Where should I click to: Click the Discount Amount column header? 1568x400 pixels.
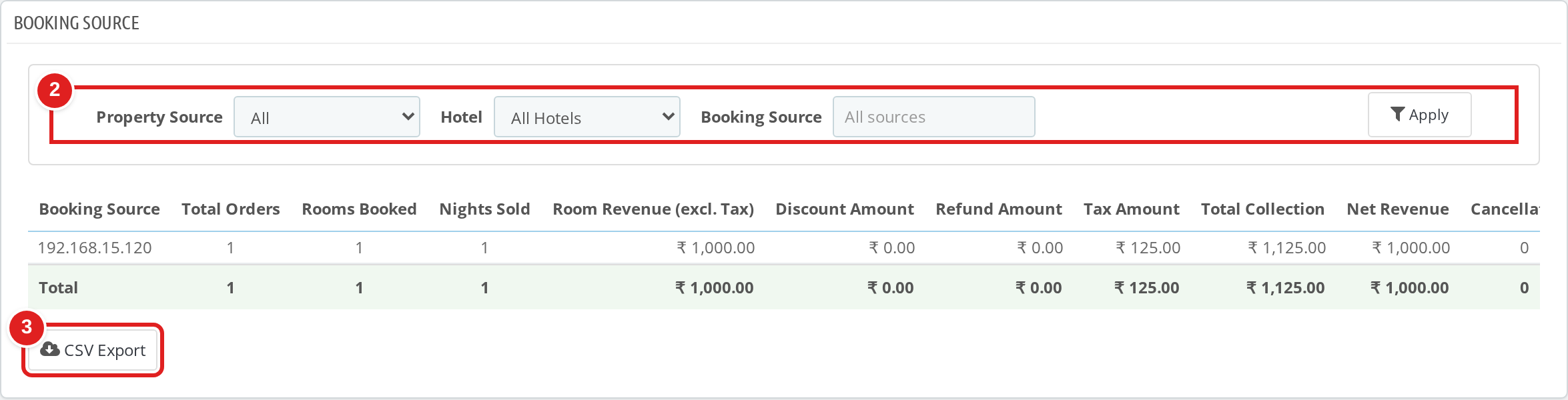point(845,209)
